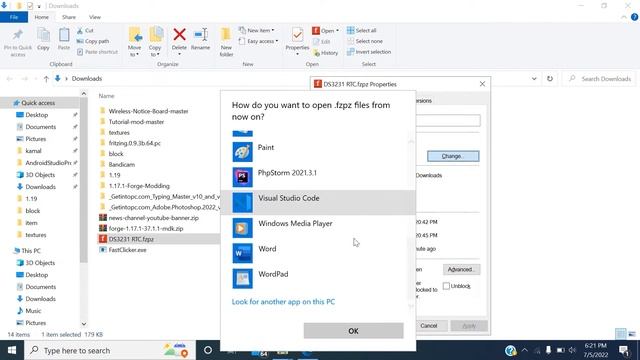The width and height of the screenshot is (640, 360).
Task: Click the Cortana circle taskbar icon
Action: tap(208, 350)
